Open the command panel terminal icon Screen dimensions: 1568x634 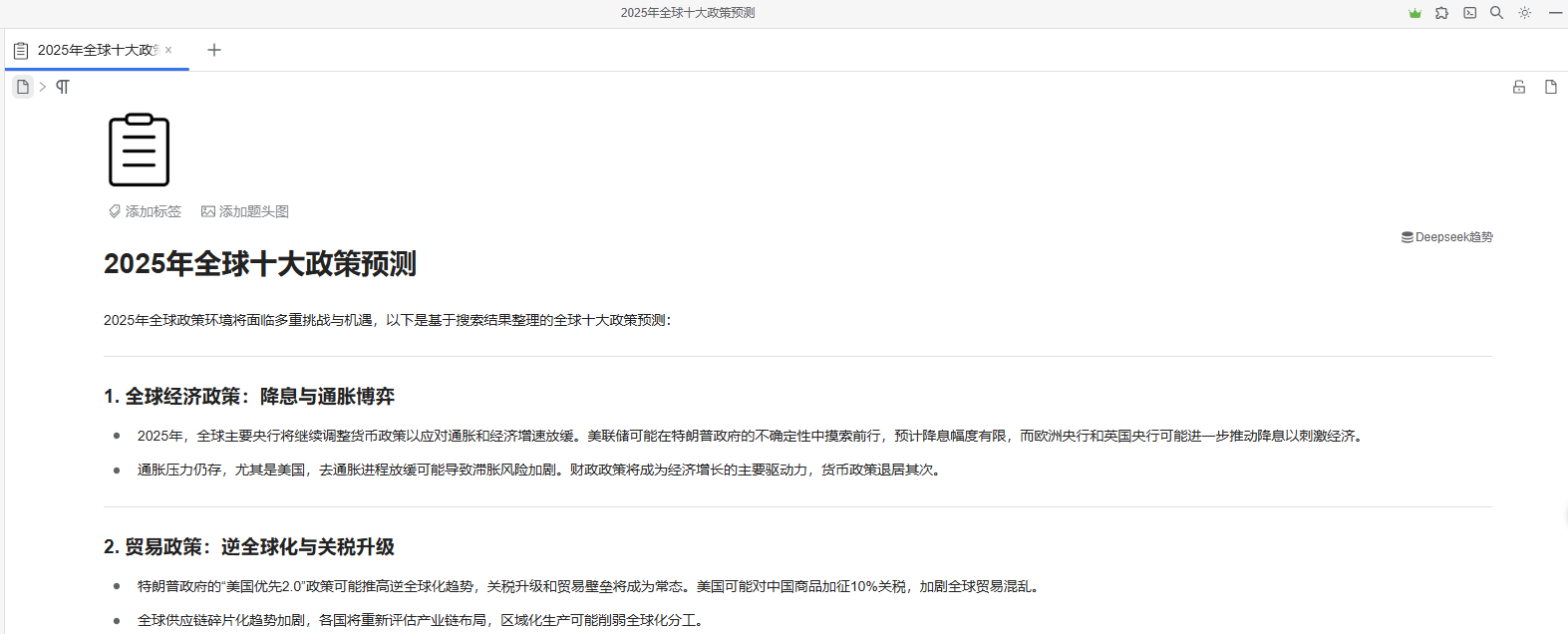click(1469, 13)
